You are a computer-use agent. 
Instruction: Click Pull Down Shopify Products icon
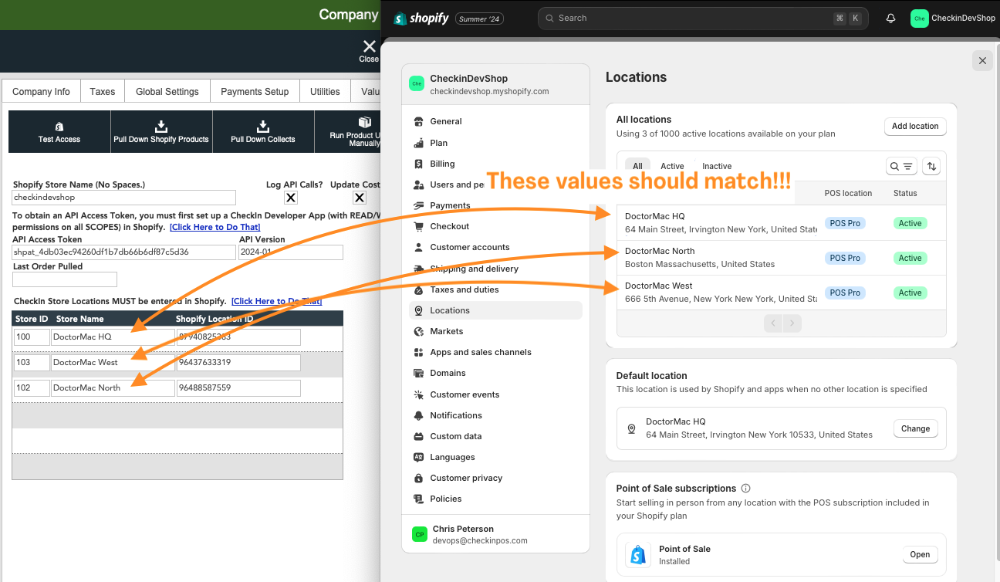pyautogui.click(x=161, y=126)
